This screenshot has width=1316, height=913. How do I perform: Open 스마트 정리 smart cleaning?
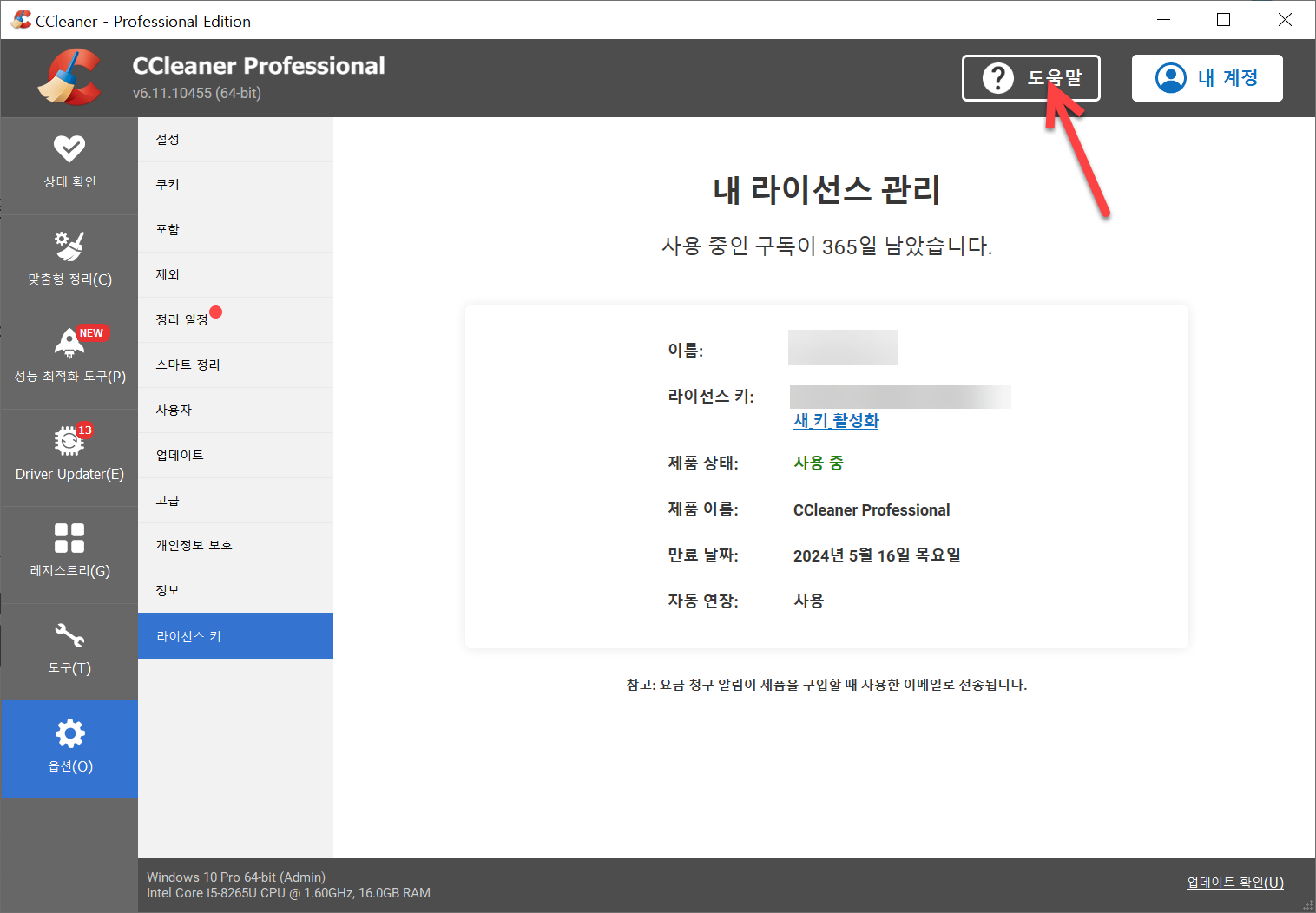pyautogui.click(x=235, y=365)
